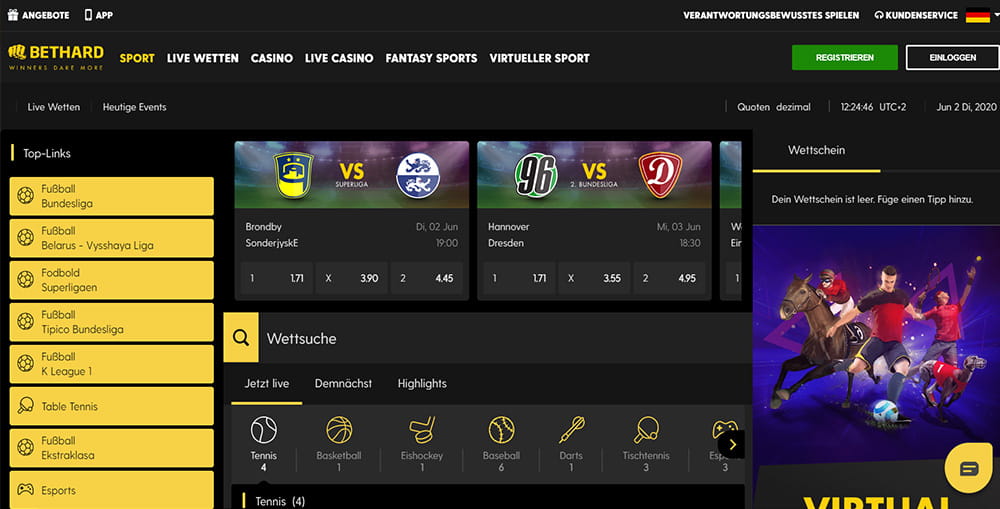Bet on Dresden win at 4.95

[669, 278]
